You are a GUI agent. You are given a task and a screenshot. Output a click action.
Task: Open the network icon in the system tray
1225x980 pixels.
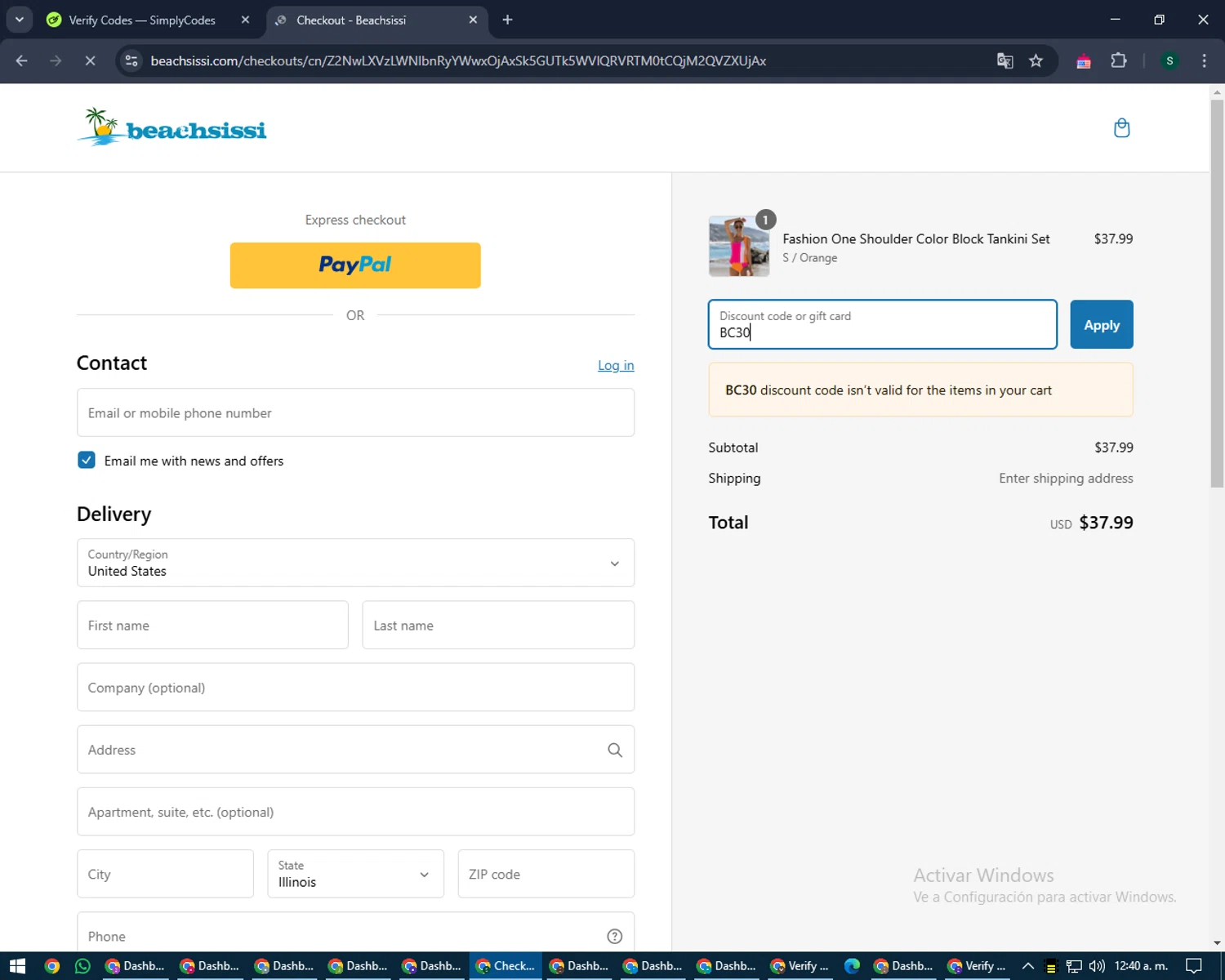1074,966
